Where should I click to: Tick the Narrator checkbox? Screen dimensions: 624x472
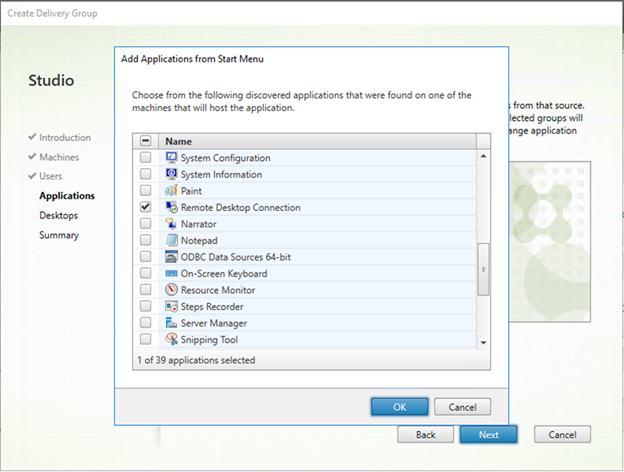click(x=146, y=224)
